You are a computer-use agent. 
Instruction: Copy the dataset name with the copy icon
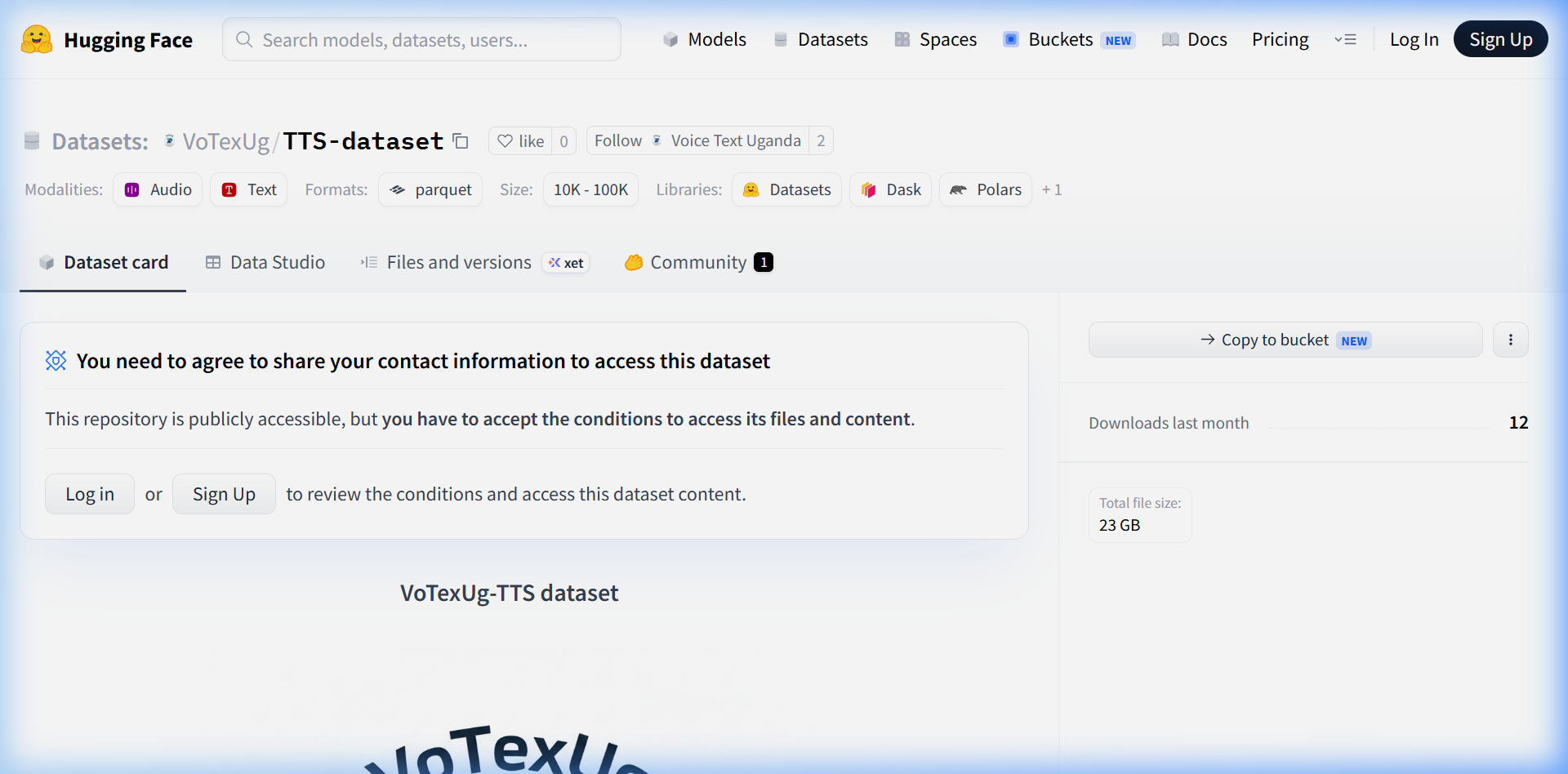point(461,141)
